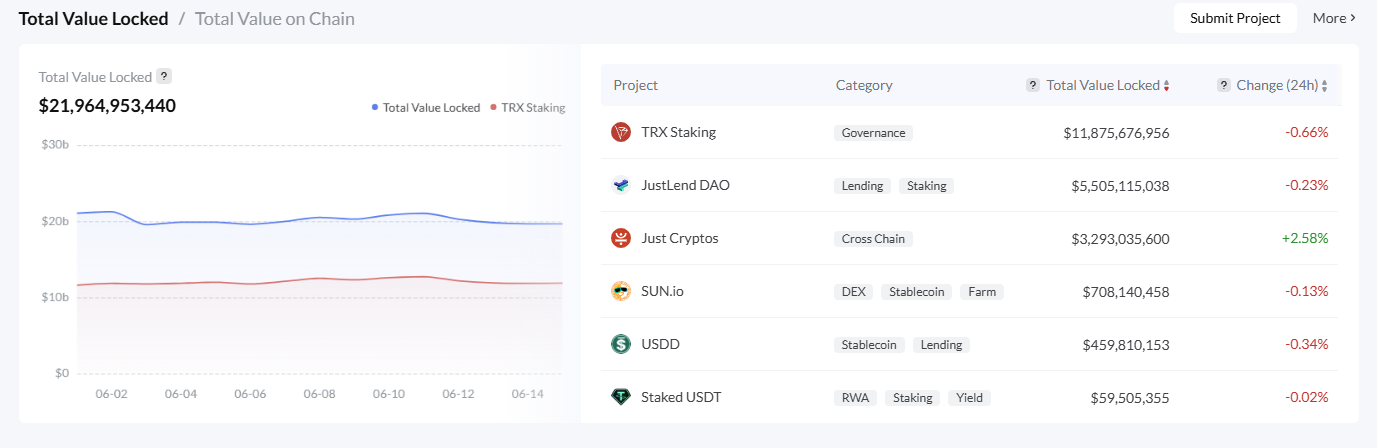Sort table by Total Value Locked arrows

click(x=1166, y=86)
